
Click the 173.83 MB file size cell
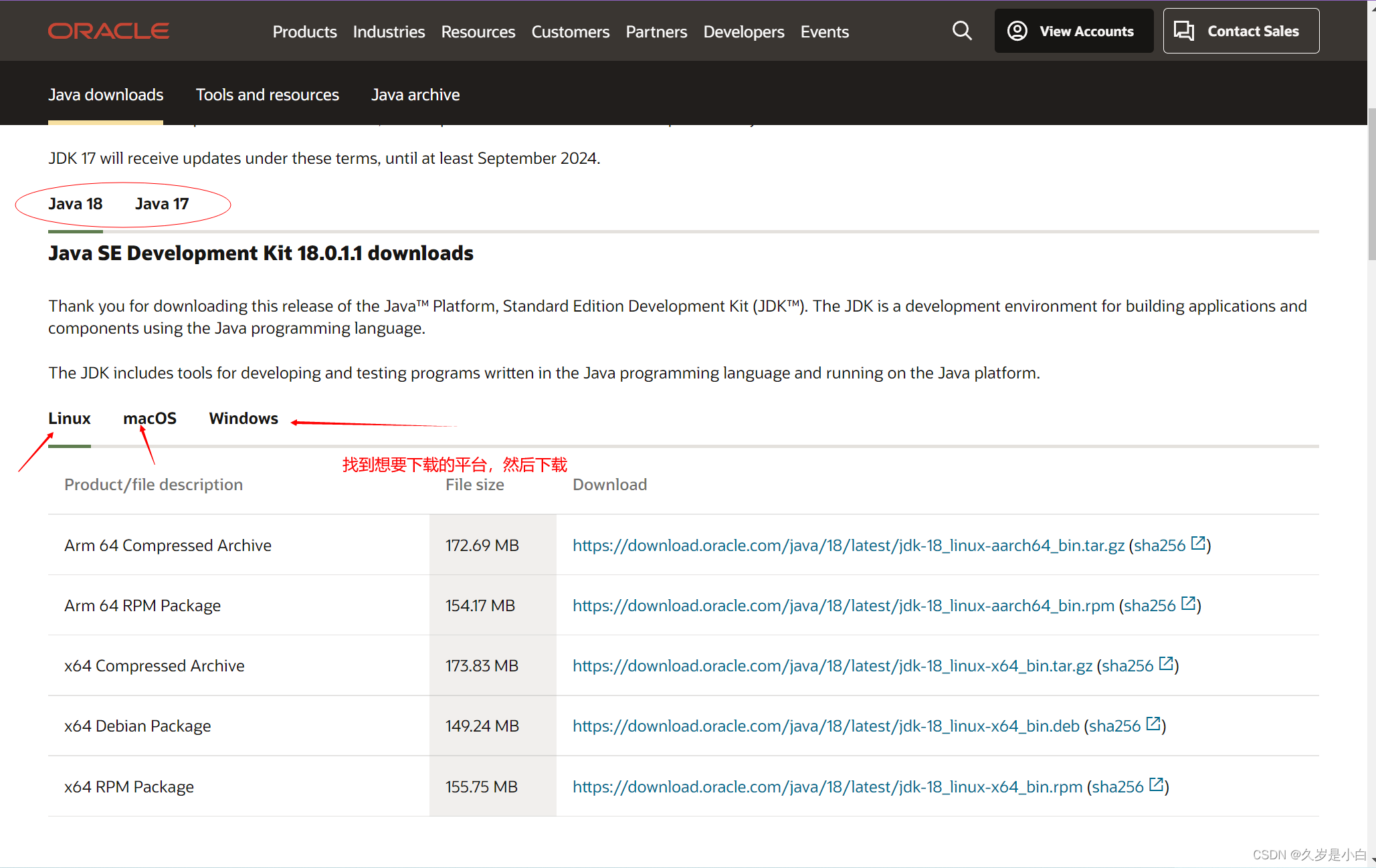pos(493,665)
